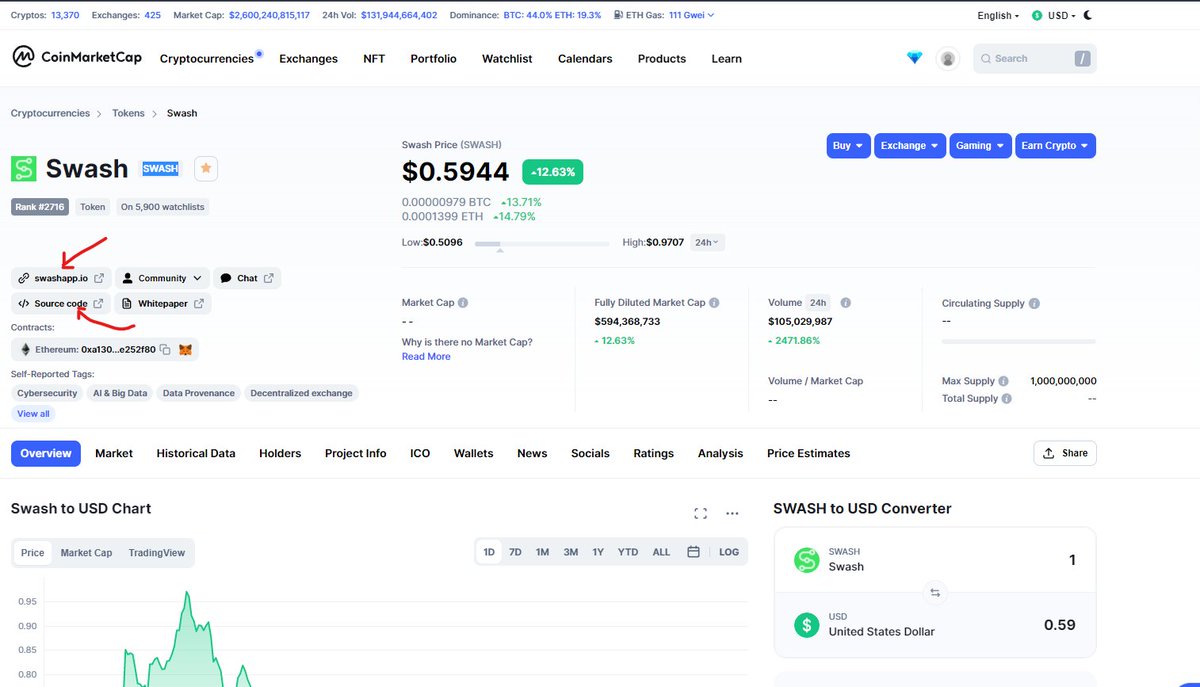Open Exchanges nav menu
This screenshot has height=687, width=1200.
pyautogui.click(x=308, y=59)
